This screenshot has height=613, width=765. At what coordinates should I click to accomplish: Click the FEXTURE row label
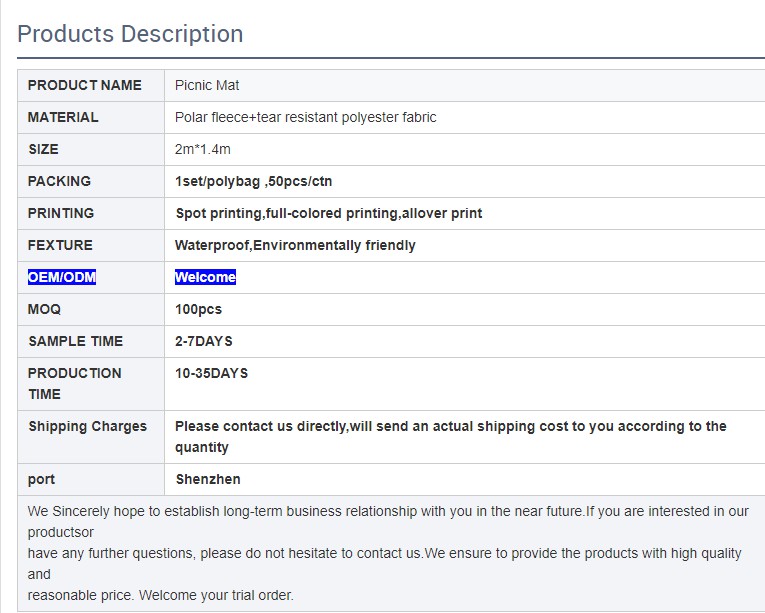(x=60, y=245)
